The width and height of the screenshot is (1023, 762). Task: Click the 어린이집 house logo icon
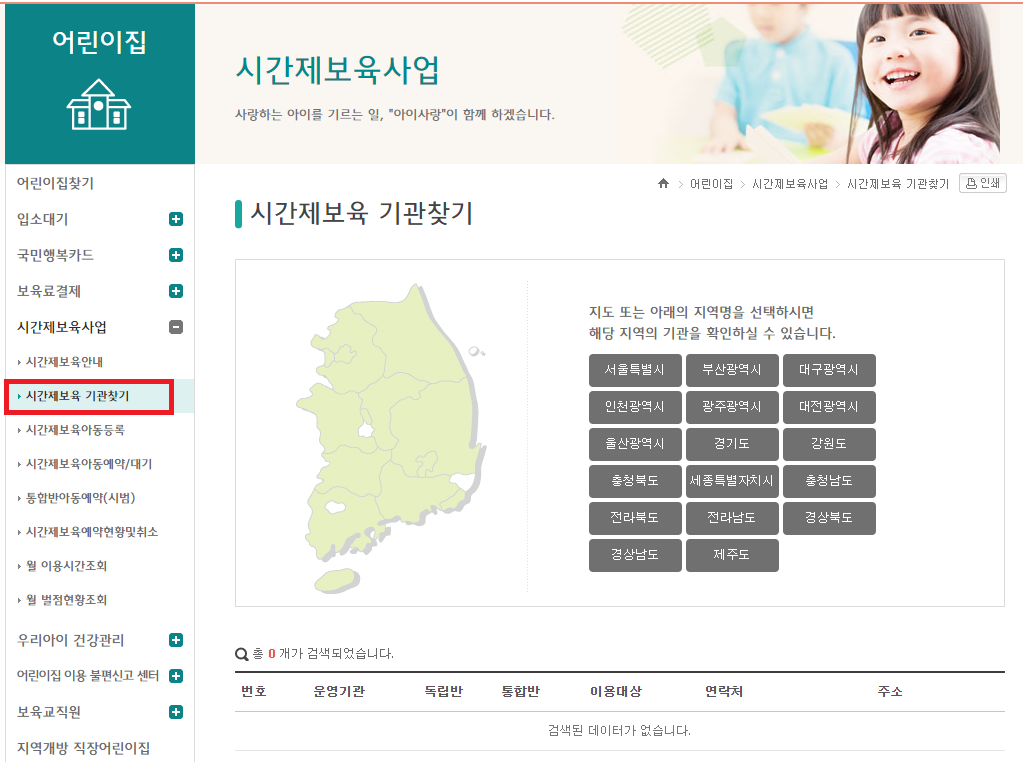[x=98, y=103]
